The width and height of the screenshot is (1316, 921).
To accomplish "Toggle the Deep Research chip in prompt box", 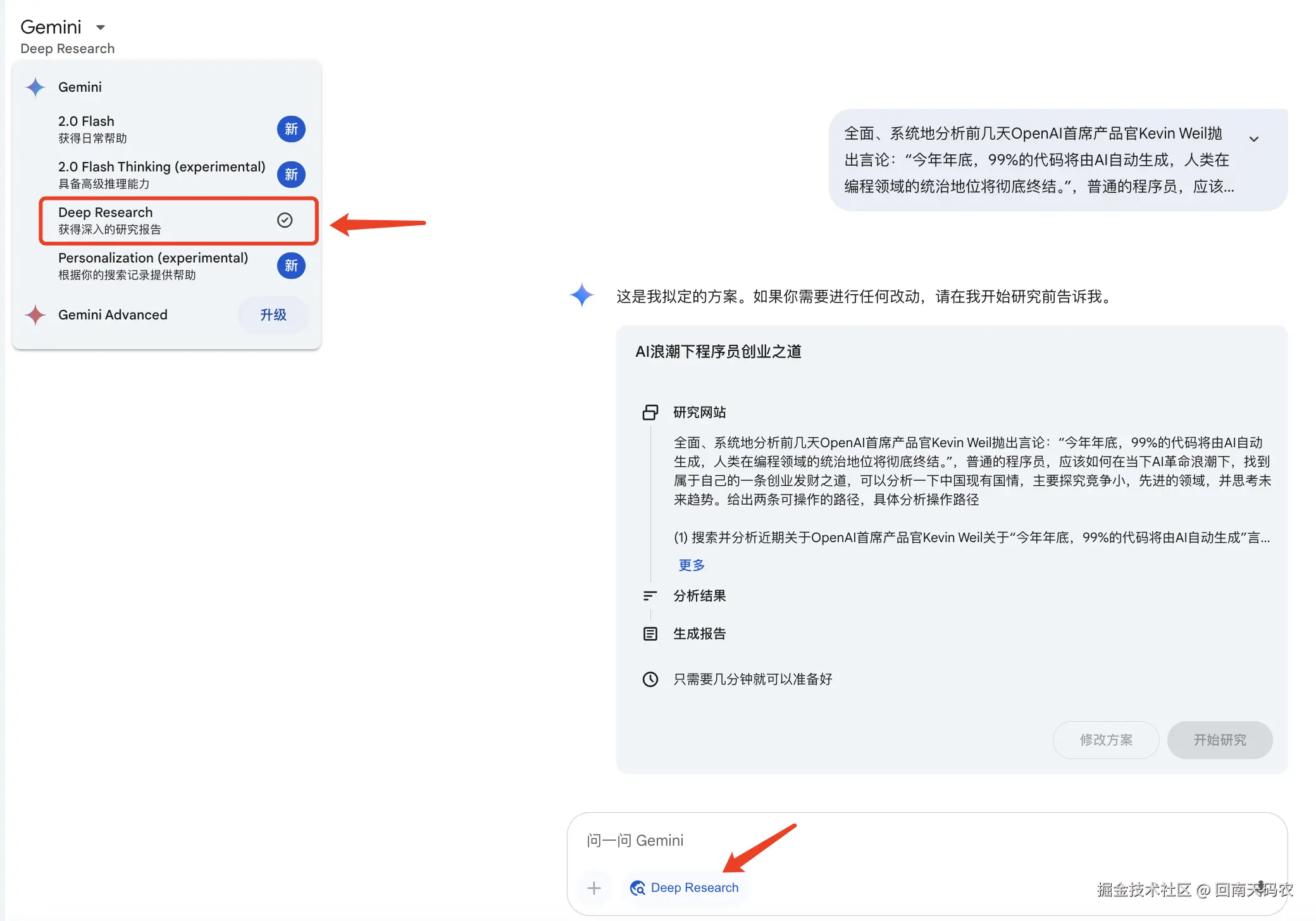I will point(685,888).
